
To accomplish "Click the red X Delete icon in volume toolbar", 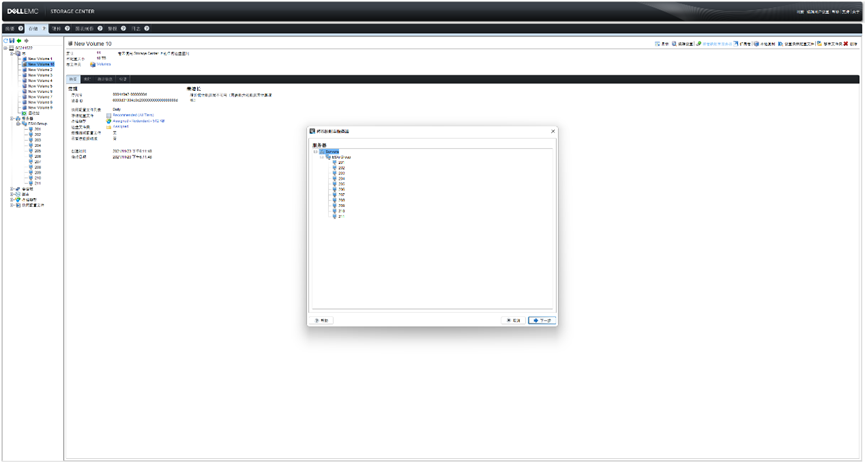I will (846, 44).
